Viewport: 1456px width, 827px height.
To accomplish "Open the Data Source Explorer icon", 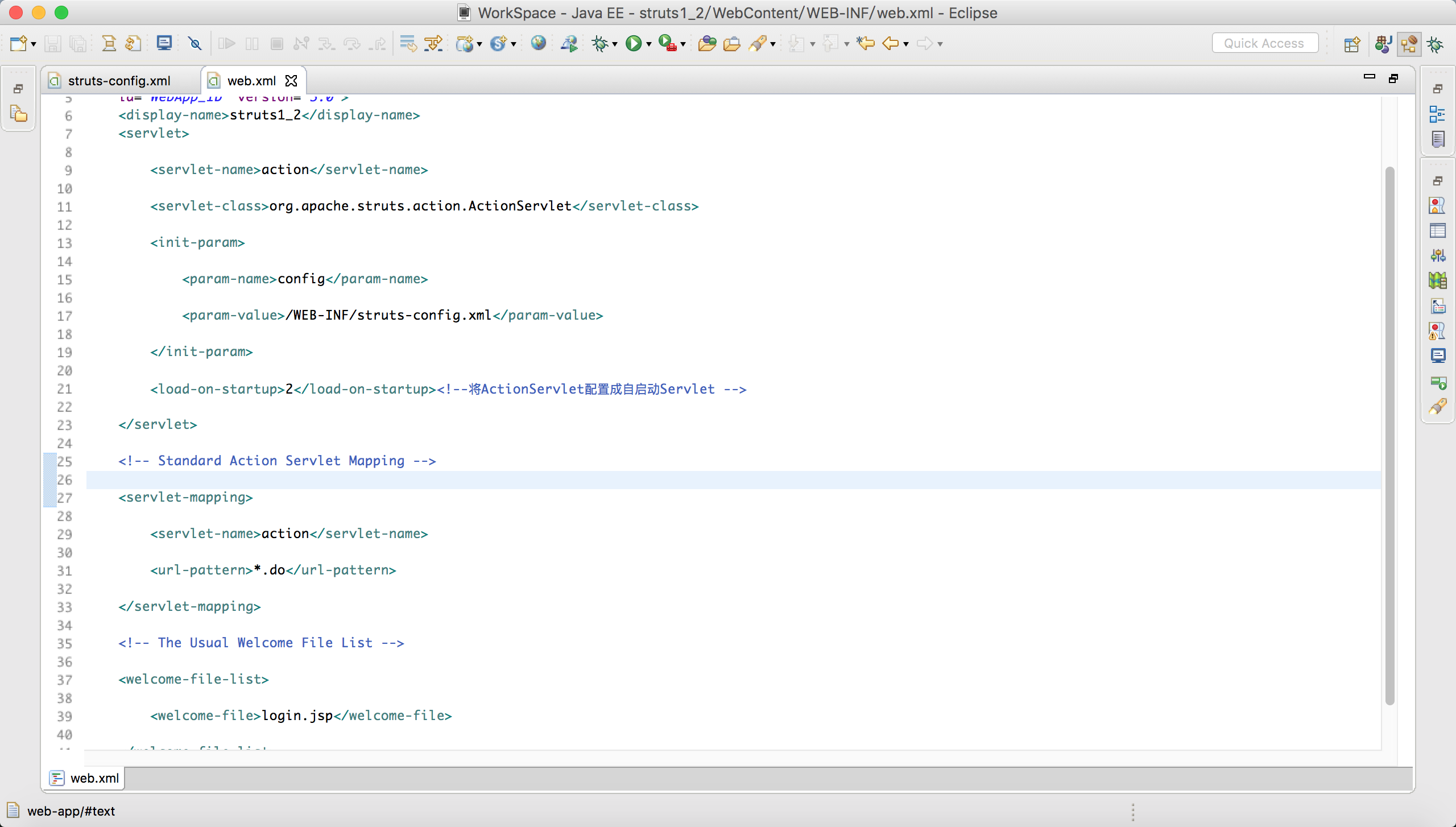I will (x=1437, y=280).
